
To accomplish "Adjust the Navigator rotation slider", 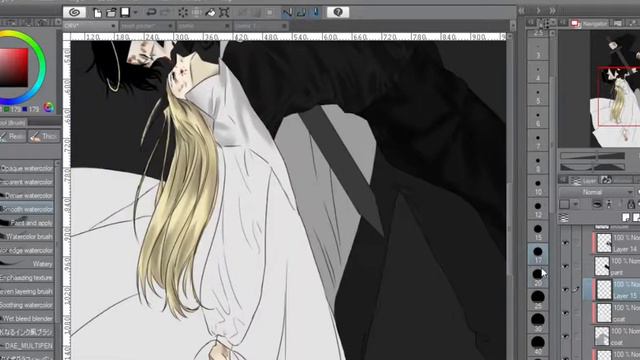I will click(x=592, y=167).
